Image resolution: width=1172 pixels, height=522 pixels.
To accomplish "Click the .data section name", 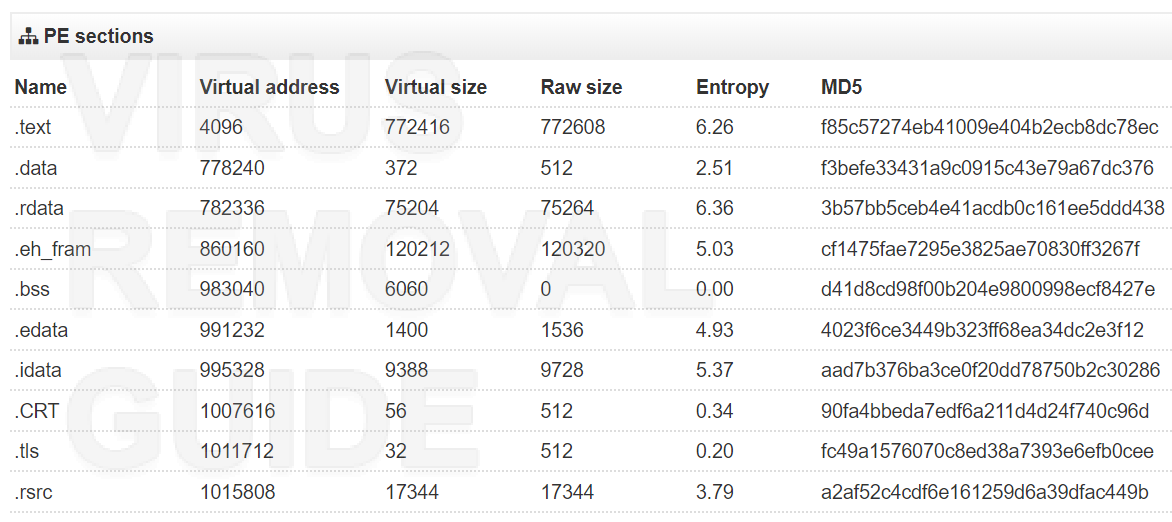I will coord(36,168).
